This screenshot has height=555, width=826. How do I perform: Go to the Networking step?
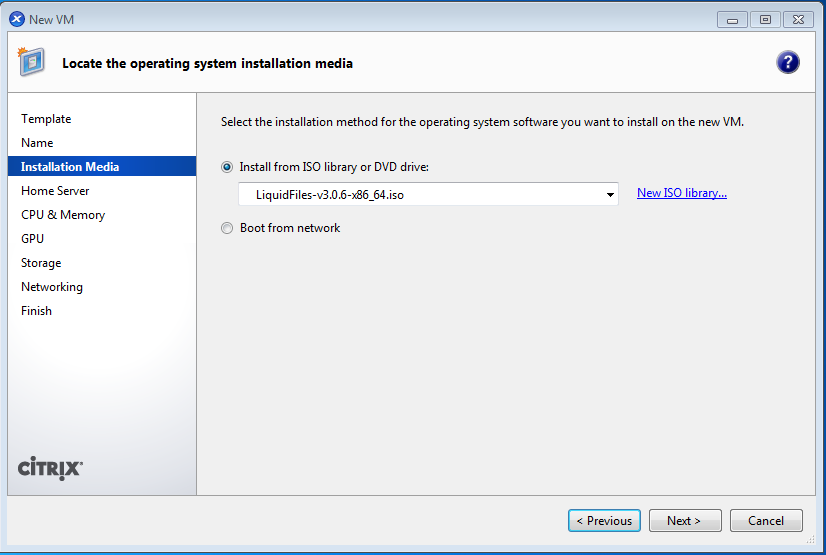click(x=52, y=287)
